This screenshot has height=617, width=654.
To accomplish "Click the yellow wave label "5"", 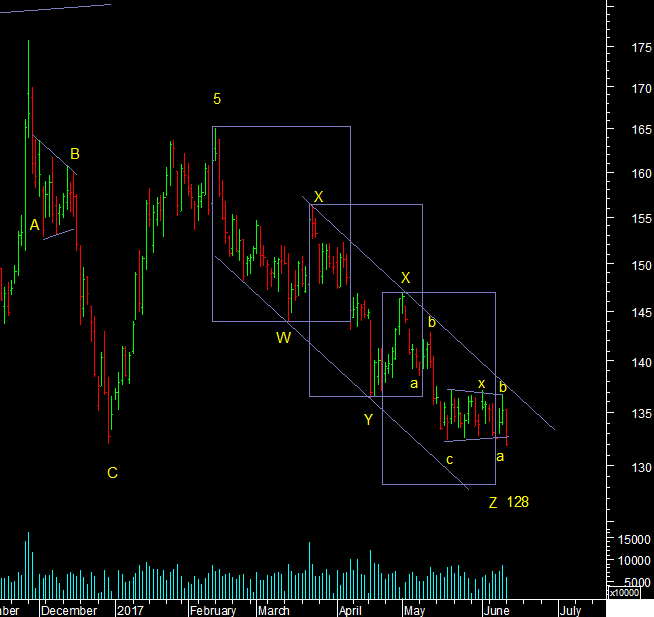I will [x=217, y=99].
